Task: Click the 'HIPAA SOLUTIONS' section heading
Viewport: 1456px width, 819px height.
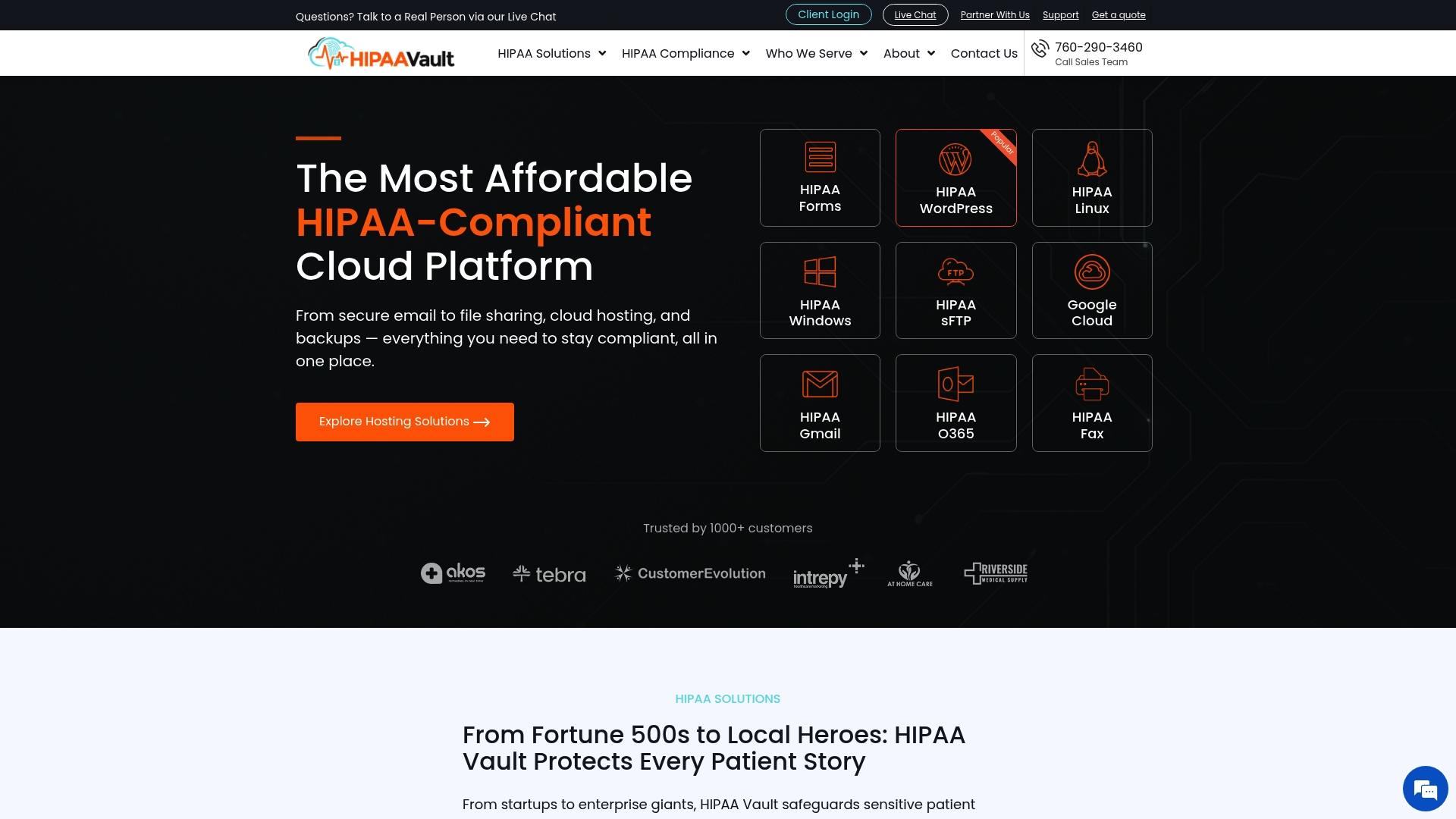Action: point(727,698)
